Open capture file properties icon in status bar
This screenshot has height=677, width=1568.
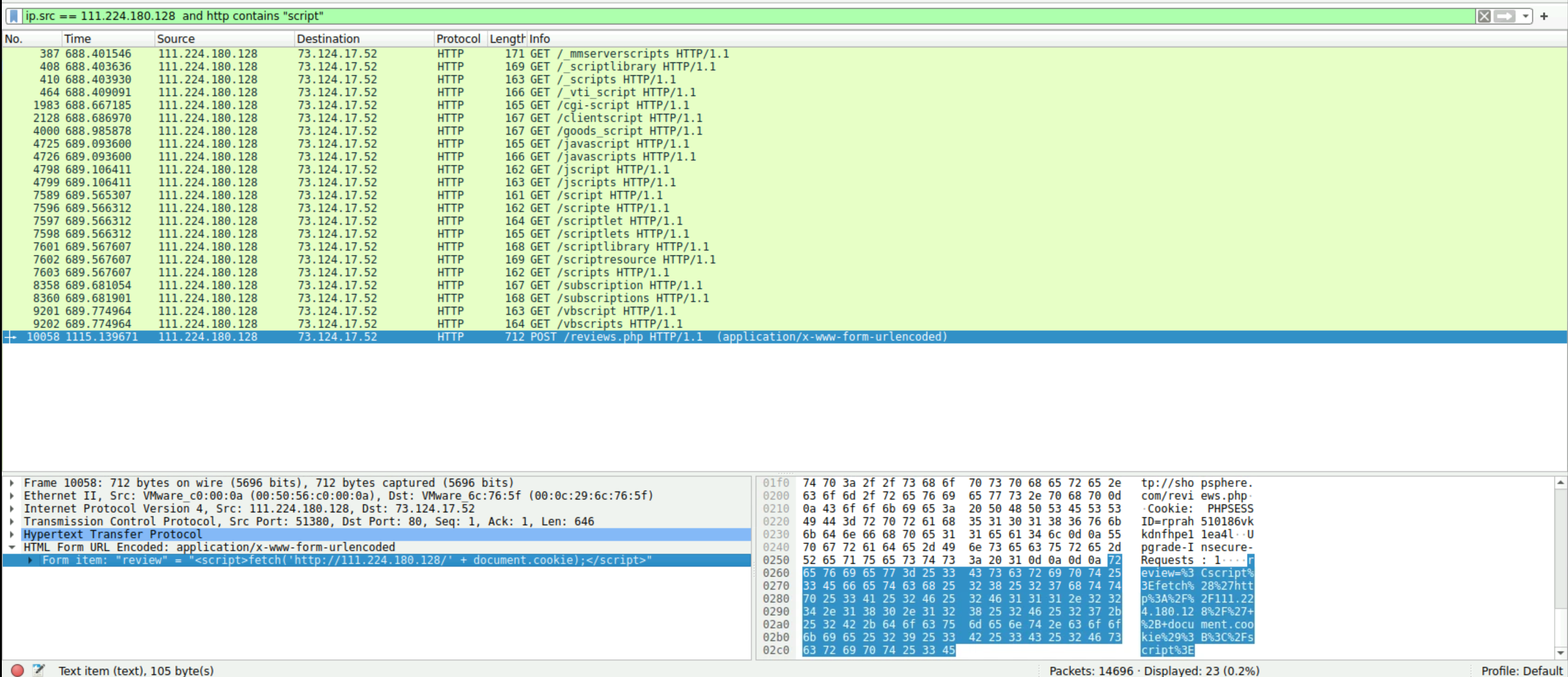[39, 670]
